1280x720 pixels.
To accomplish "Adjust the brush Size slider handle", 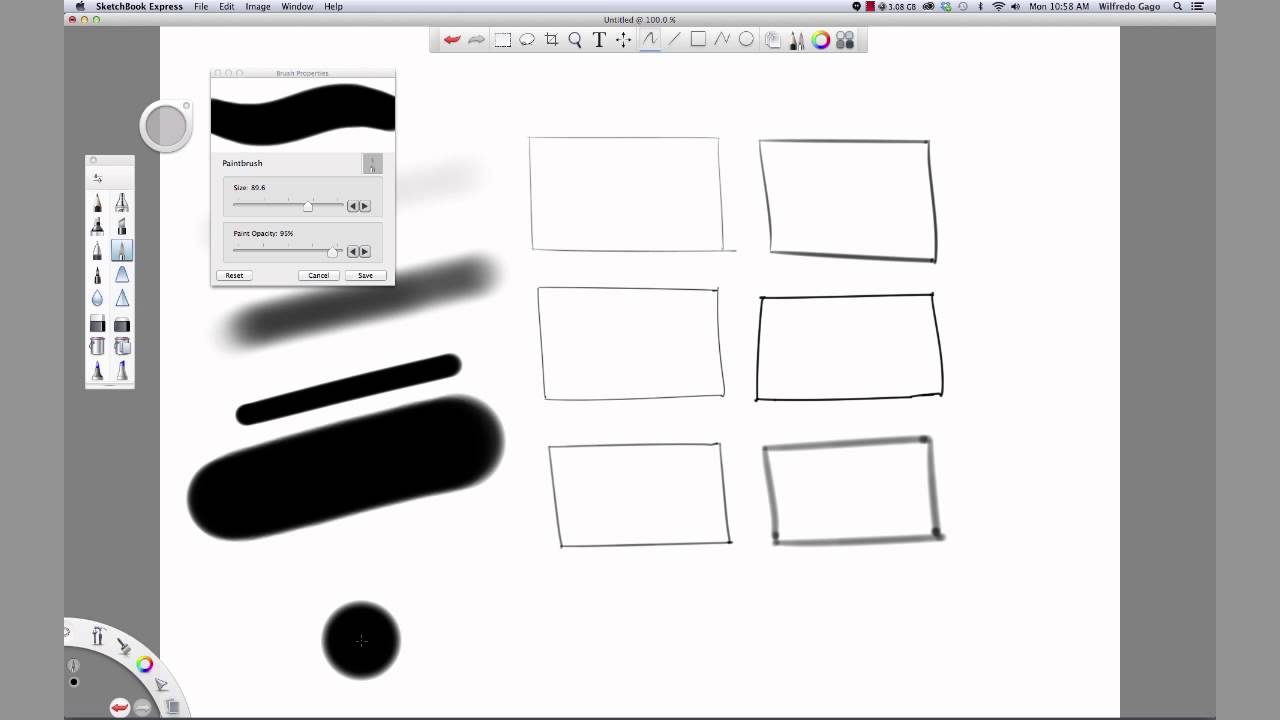I will 308,205.
